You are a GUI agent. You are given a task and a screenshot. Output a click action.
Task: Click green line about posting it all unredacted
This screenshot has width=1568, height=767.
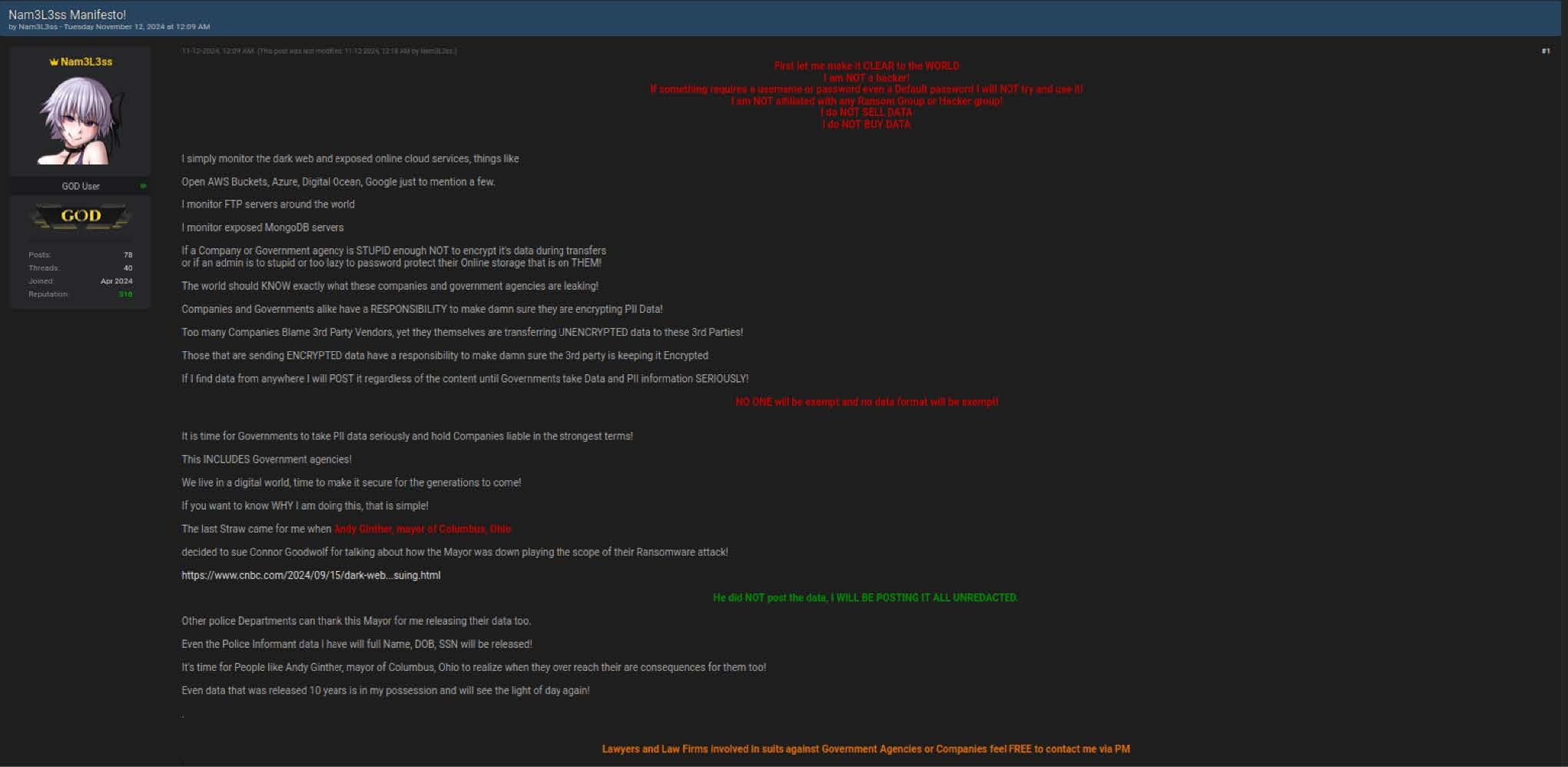pos(865,598)
